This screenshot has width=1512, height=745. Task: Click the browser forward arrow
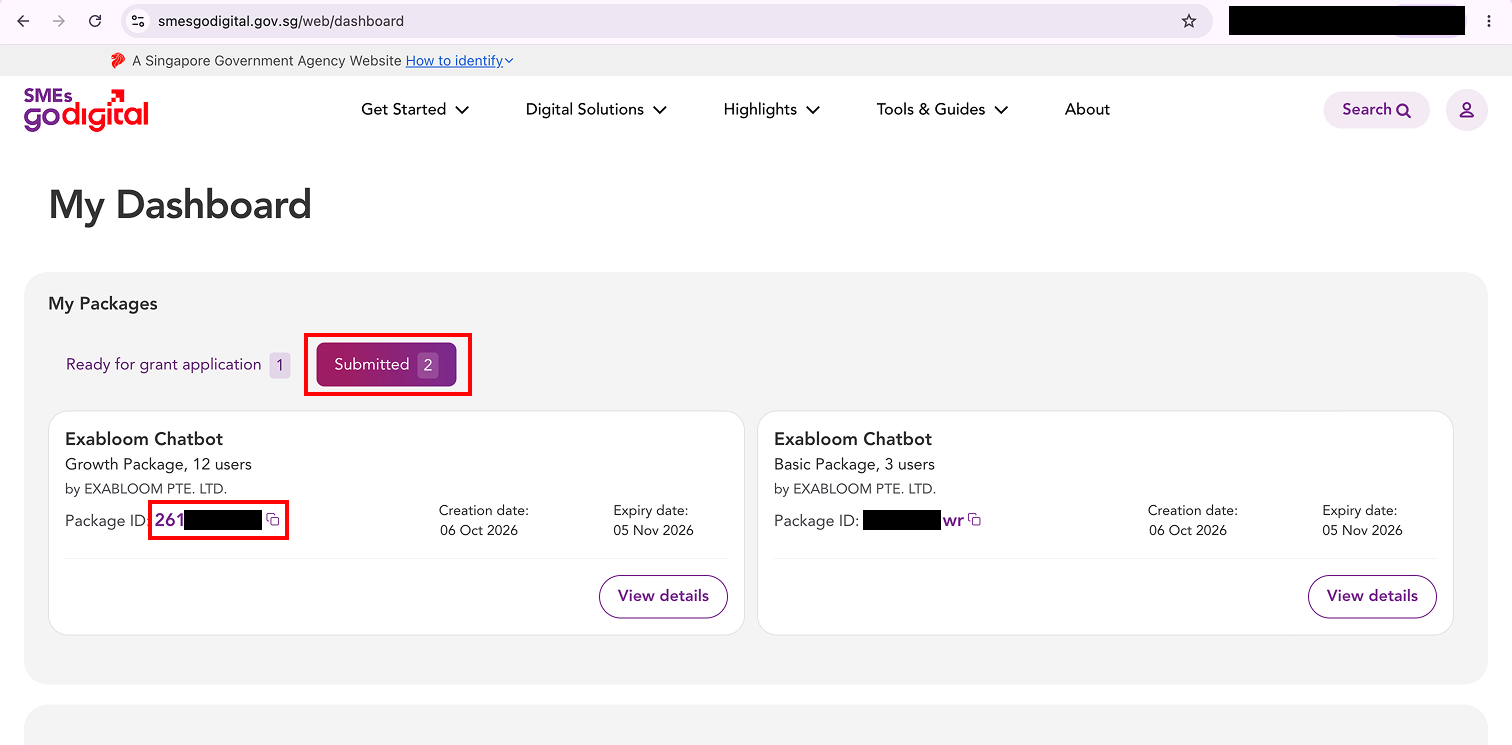[59, 21]
